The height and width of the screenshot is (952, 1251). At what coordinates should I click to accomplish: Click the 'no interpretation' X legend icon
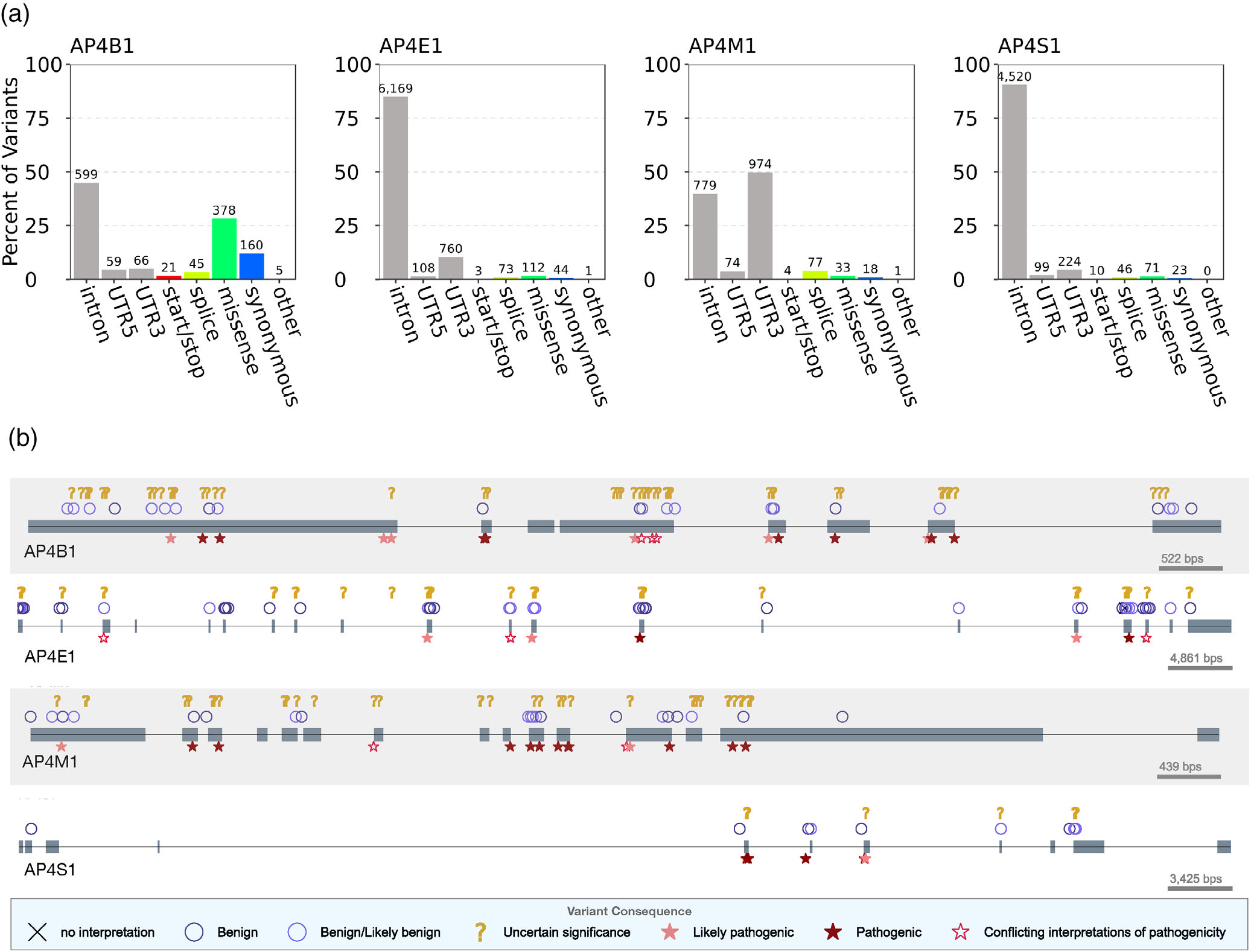(37, 932)
